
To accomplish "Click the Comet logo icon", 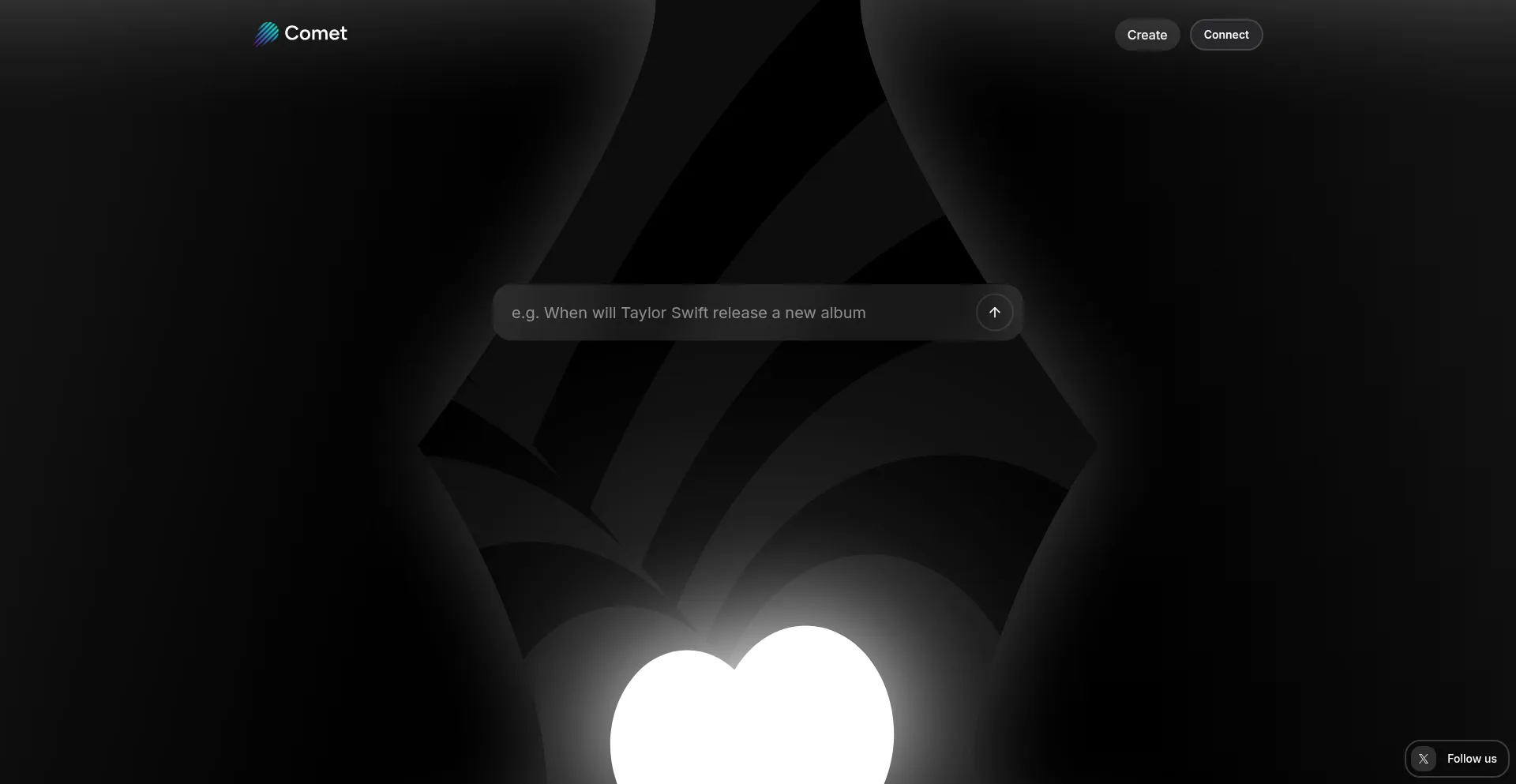I will tap(266, 34).
